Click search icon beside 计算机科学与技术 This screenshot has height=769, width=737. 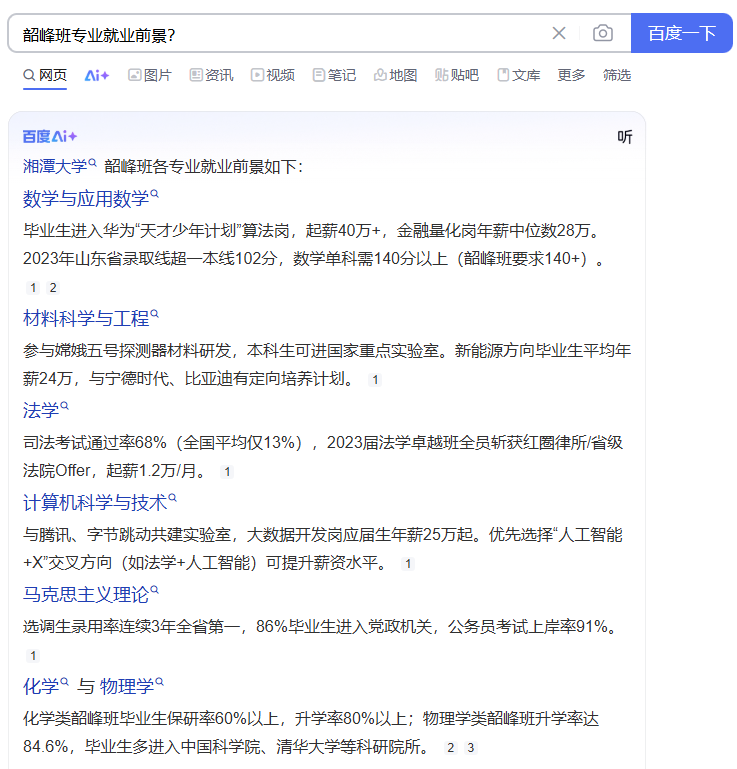point(172,498)
